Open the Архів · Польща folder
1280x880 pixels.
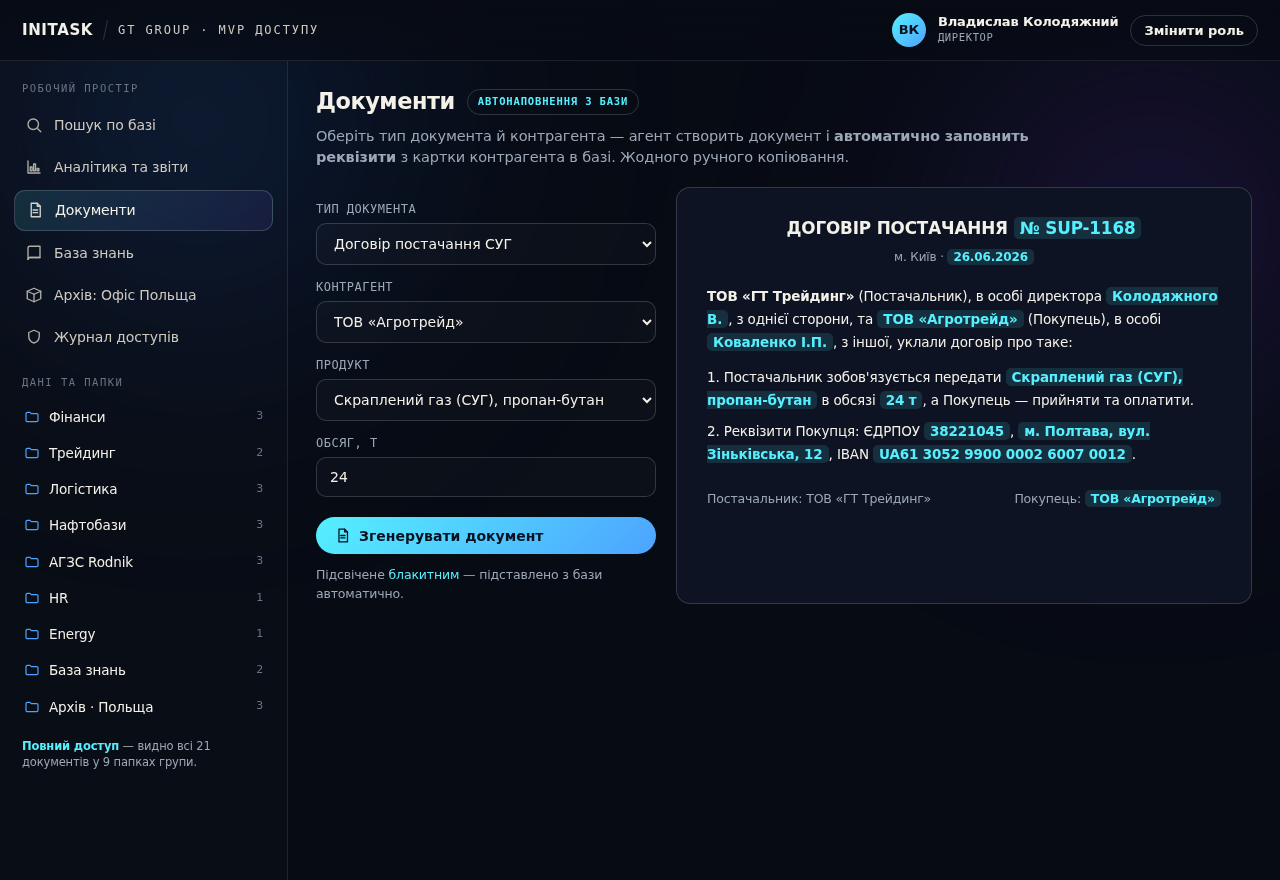click(143, 707)
